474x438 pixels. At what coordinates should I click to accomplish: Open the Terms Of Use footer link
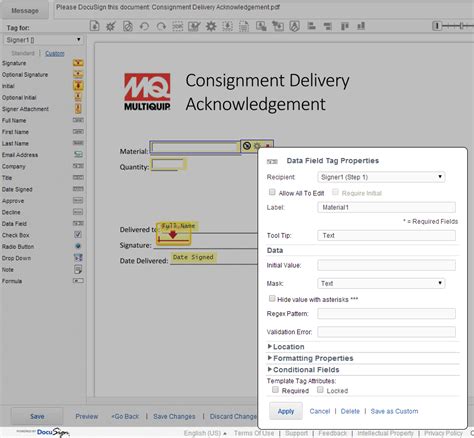[254, 433]
